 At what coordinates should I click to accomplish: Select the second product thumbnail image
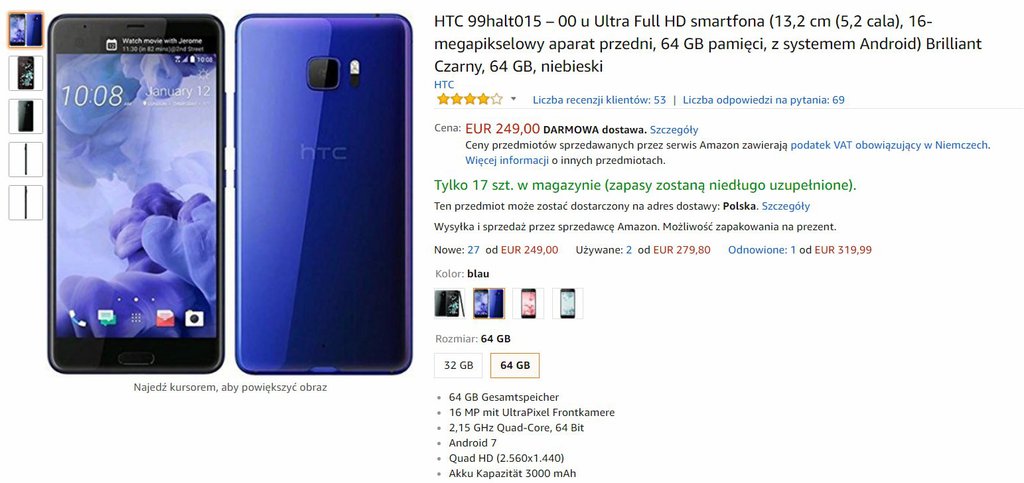(x=25, y=73)
